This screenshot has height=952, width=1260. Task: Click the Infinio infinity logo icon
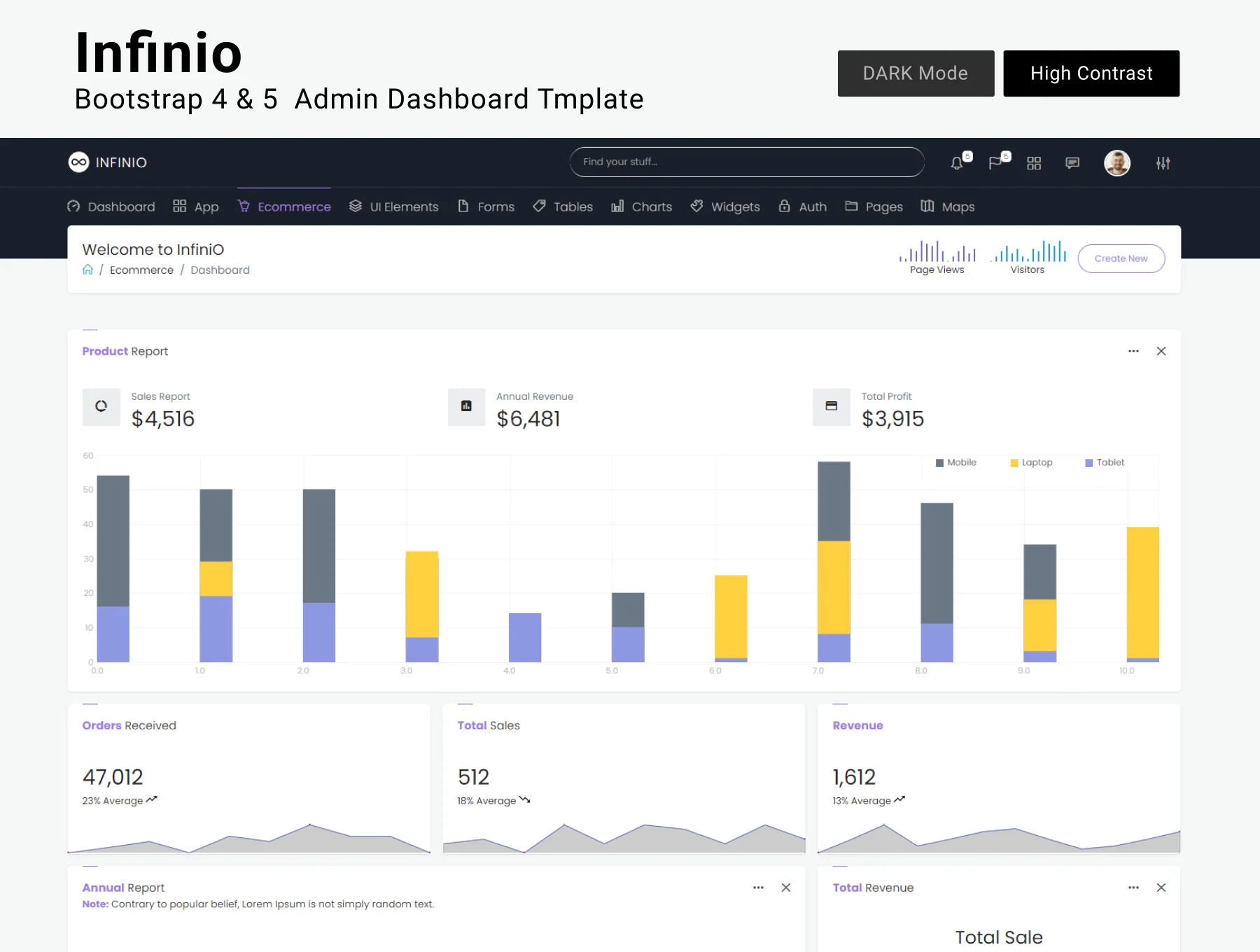[x=78, y=162]
